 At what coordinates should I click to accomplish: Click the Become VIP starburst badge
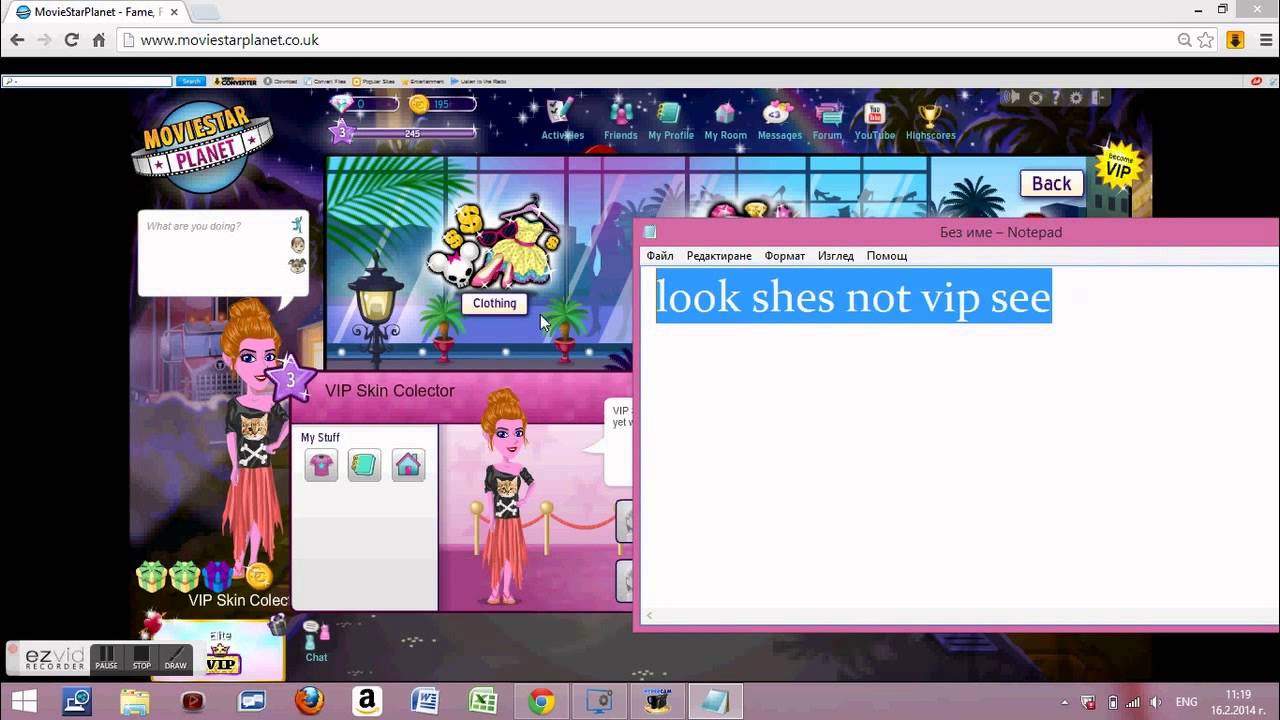click(x=1117, y=167)
